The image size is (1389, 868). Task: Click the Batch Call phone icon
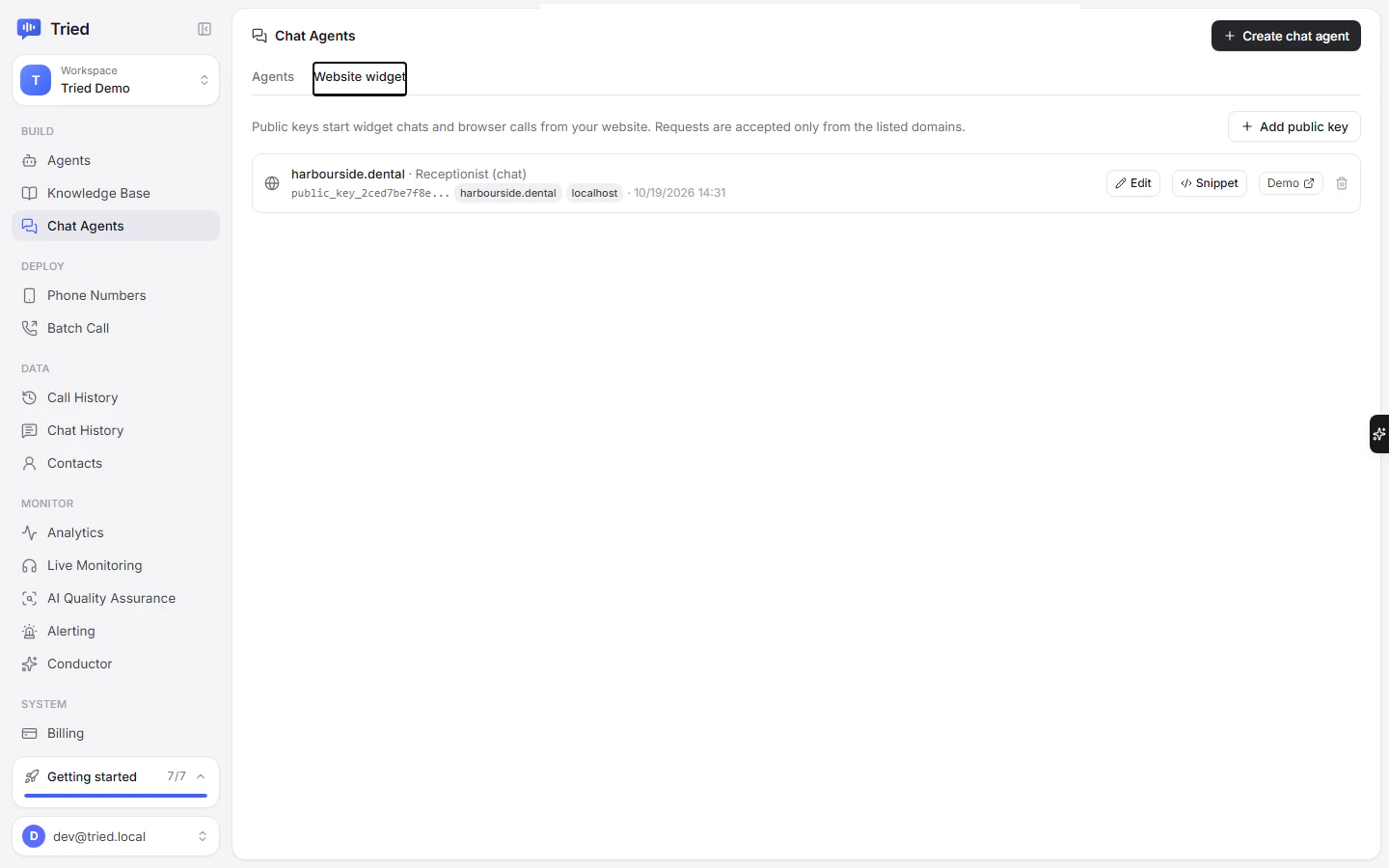point(30,329)
